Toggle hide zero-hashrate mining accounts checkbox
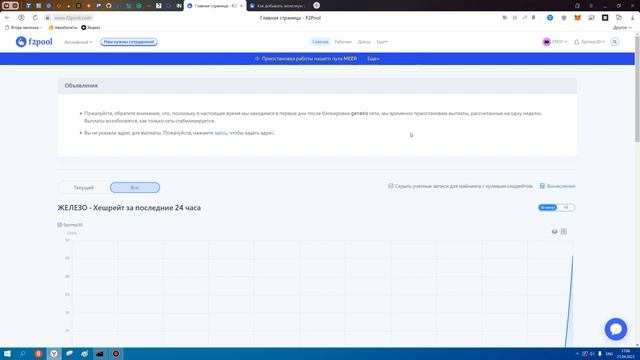 [391, 186]
